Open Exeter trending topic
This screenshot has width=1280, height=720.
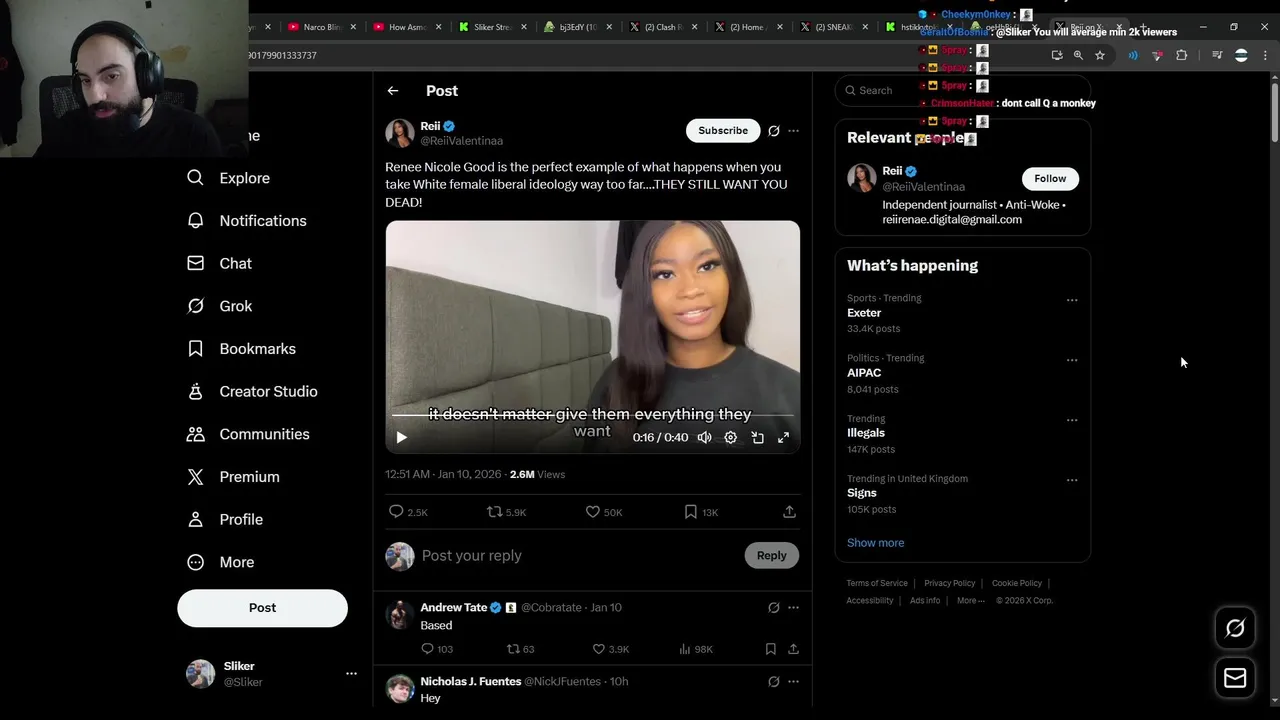click(864, 313)
